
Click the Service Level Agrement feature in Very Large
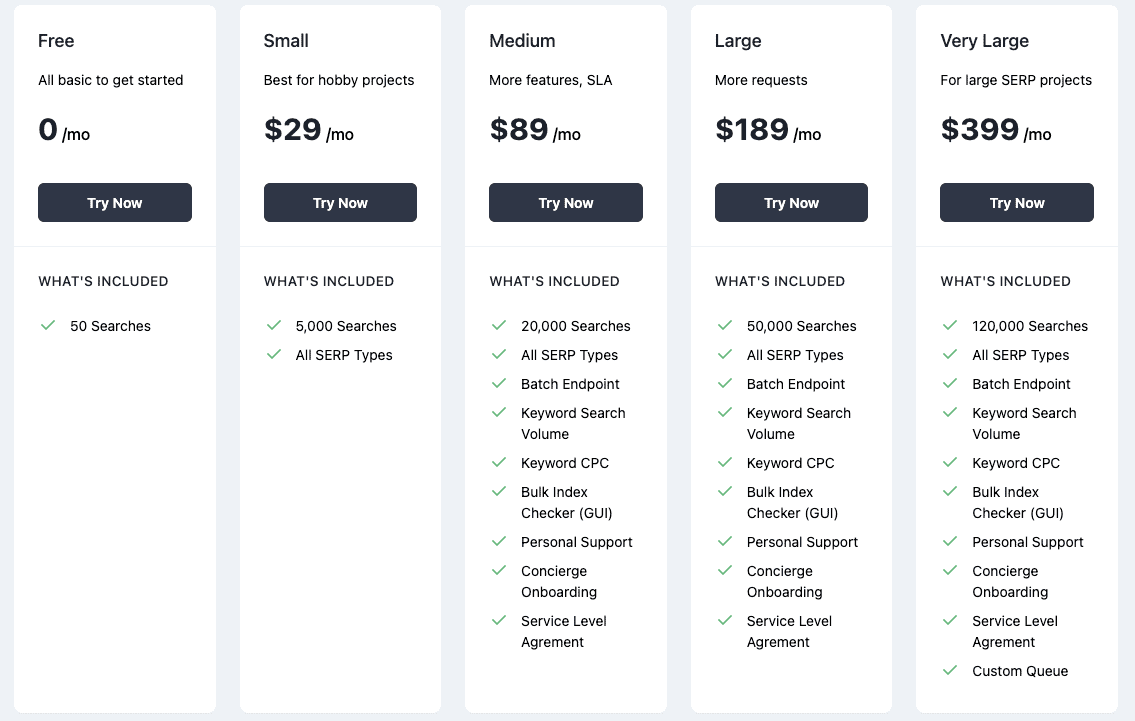(1014, 631)
